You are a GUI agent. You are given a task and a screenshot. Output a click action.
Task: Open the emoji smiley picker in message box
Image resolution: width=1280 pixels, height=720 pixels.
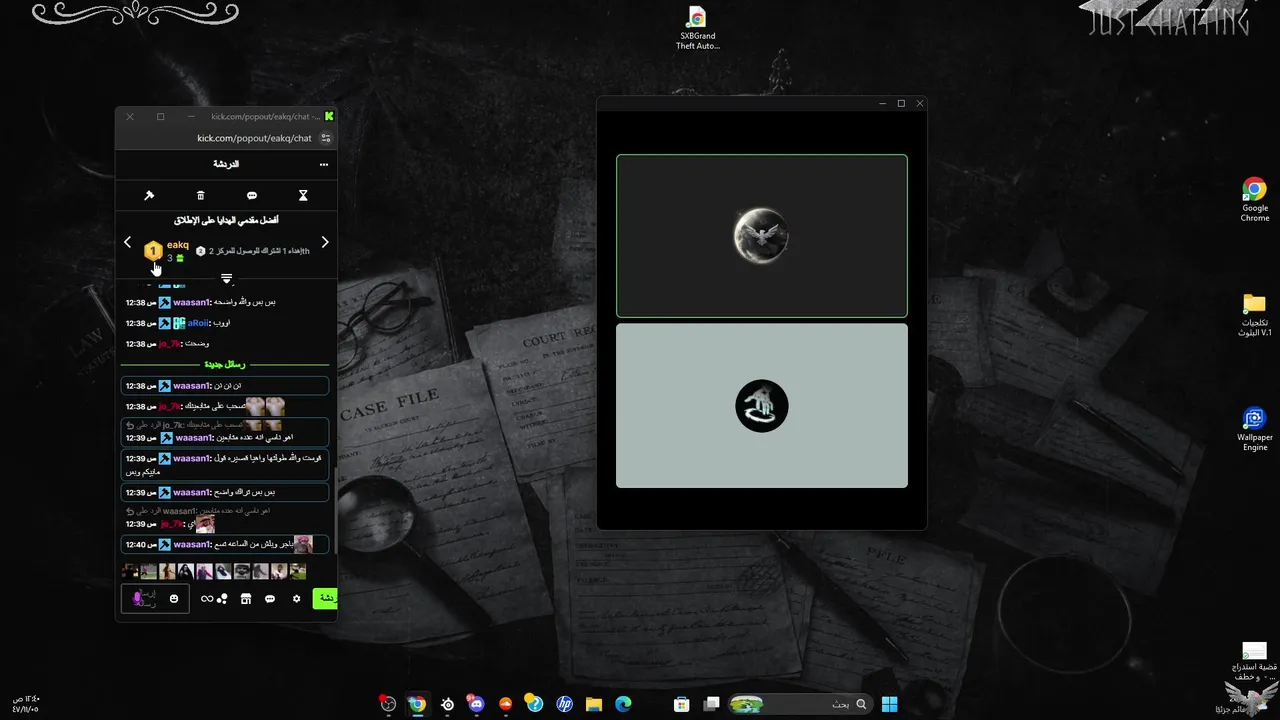coord(174,599)
